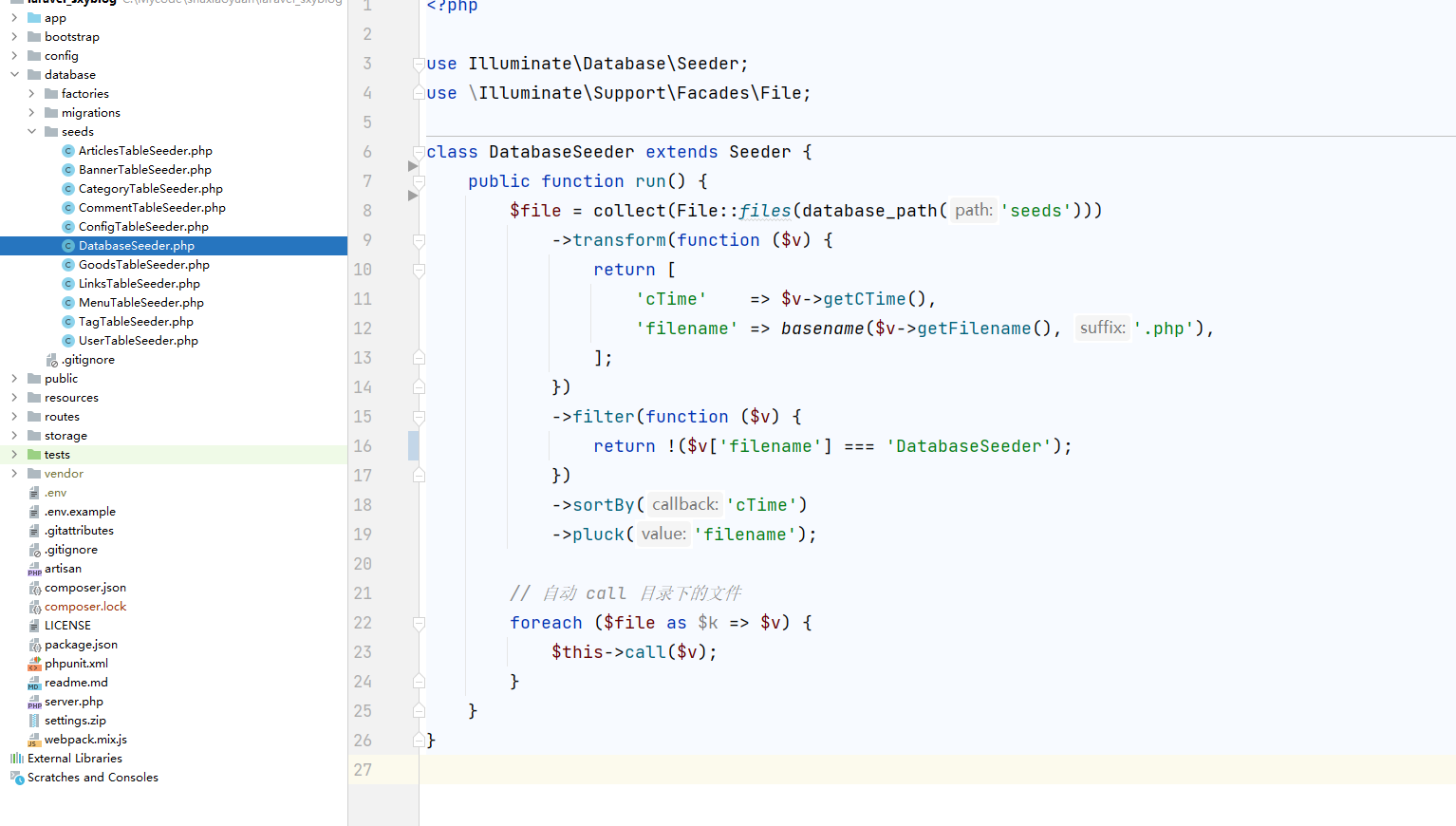Click line number 20 in the gutter

363,564
